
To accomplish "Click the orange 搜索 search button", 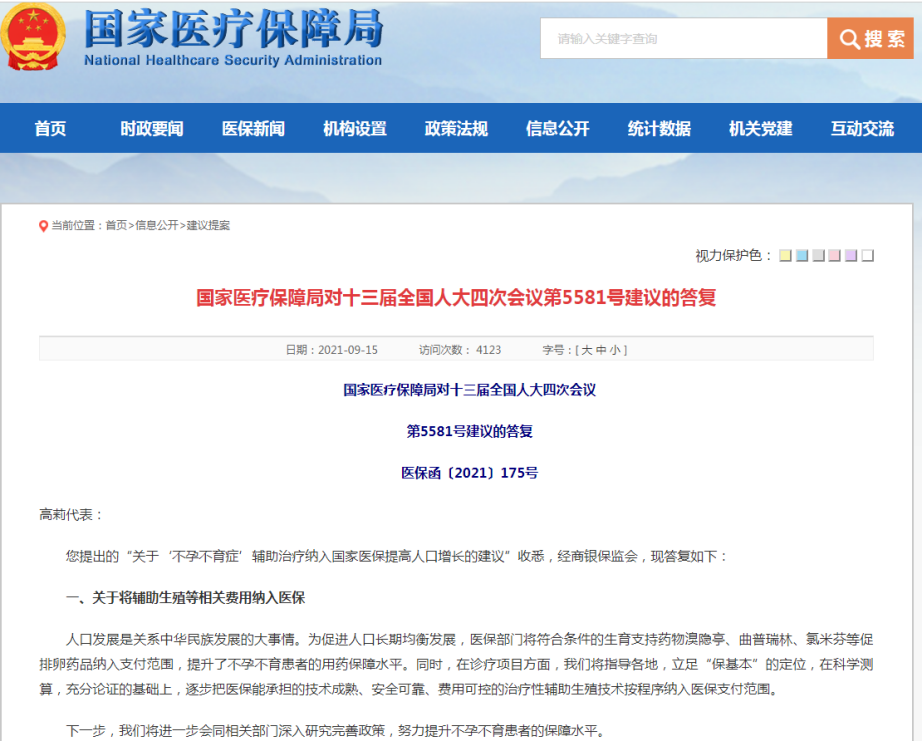I will 870,38.
